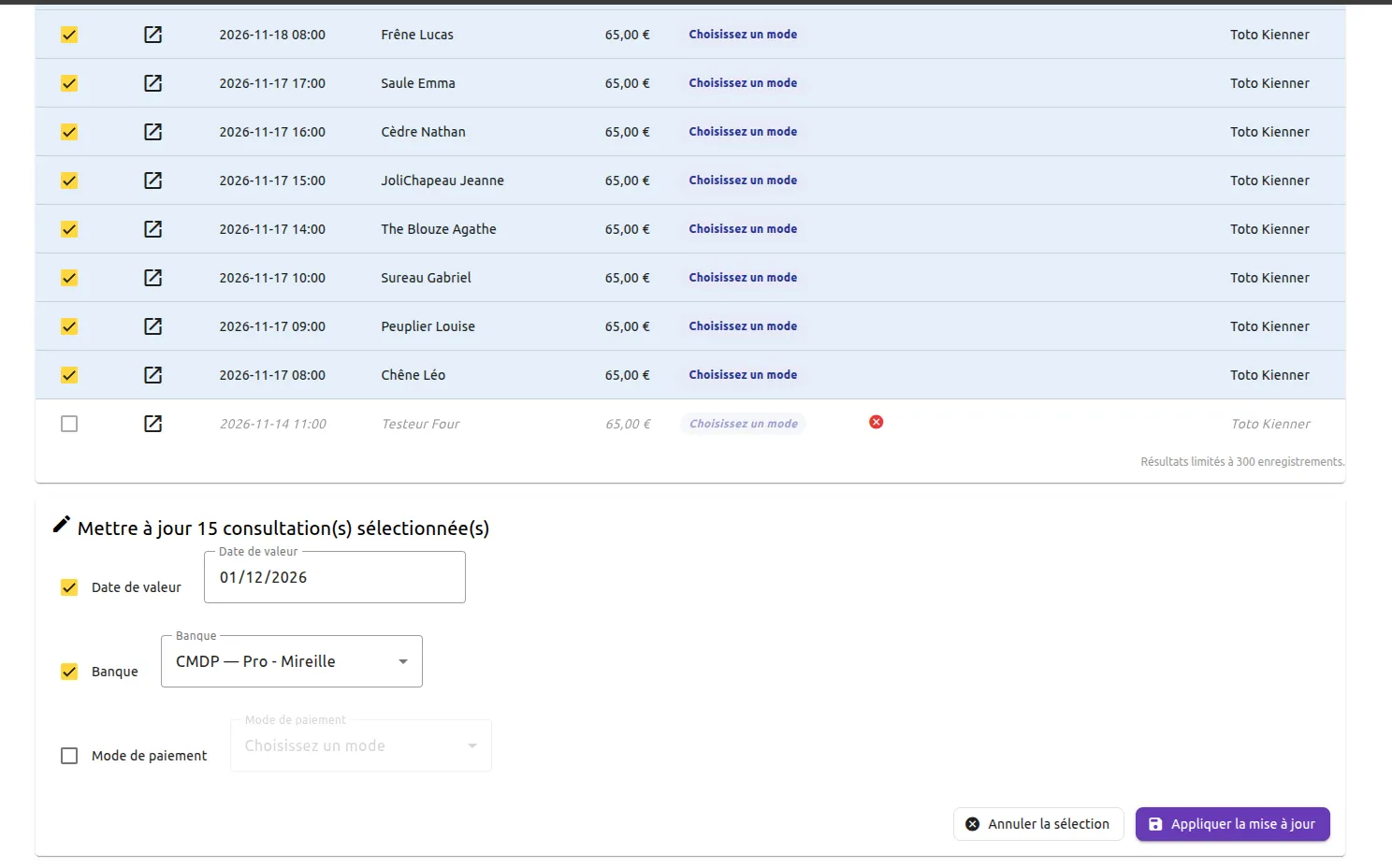Enable the Mode de paiement update option
1392x868 pixels.
point(69,756)
